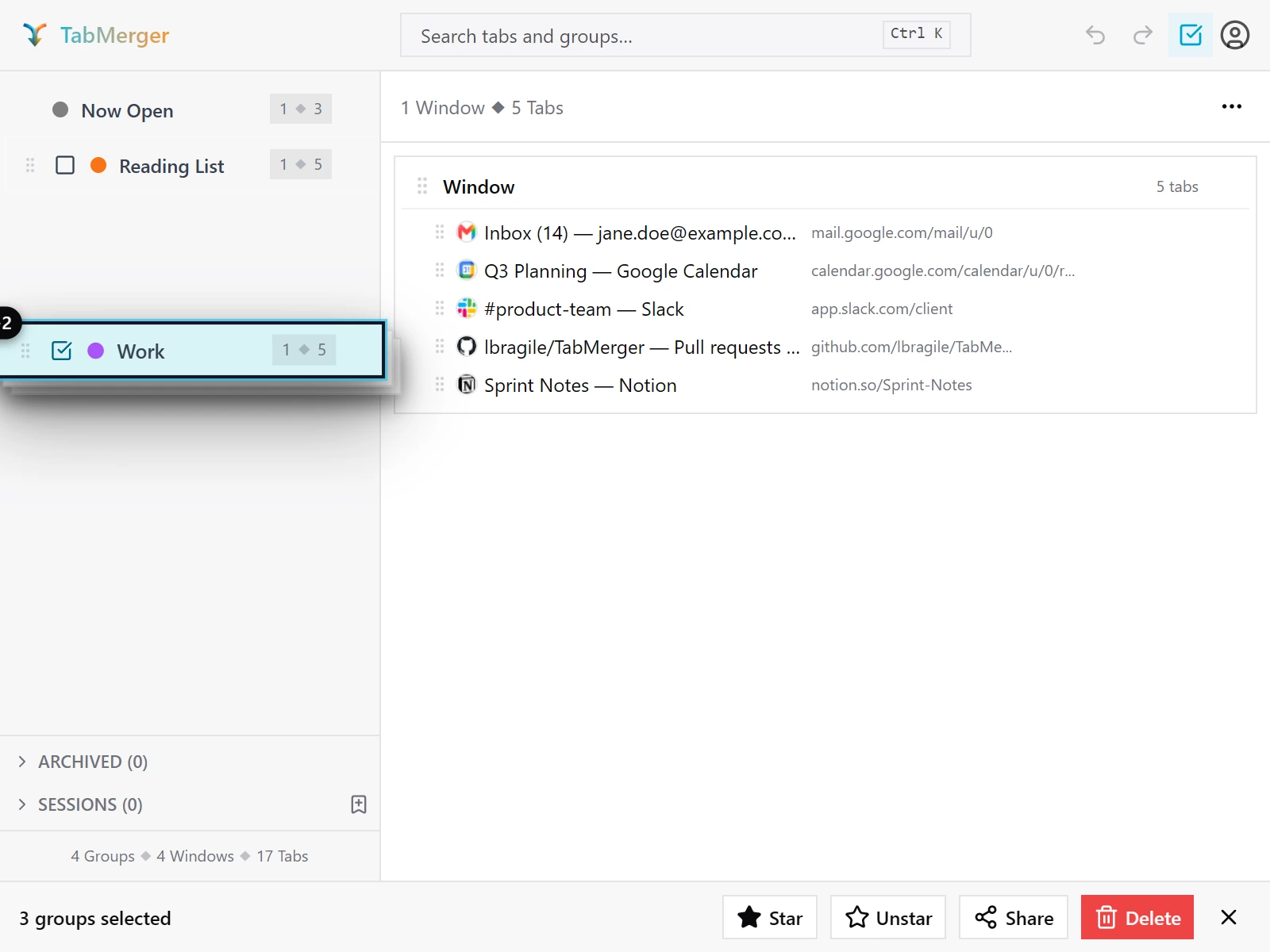Screen dimensions: 1270x952
Task: Open the user account profile icon
Action: pos(1235,35)
